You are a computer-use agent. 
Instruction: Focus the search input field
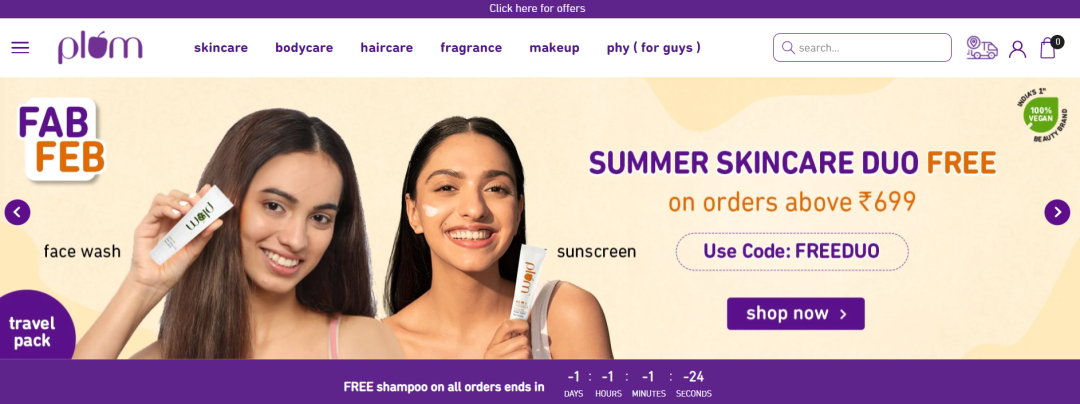pos(862,47)
